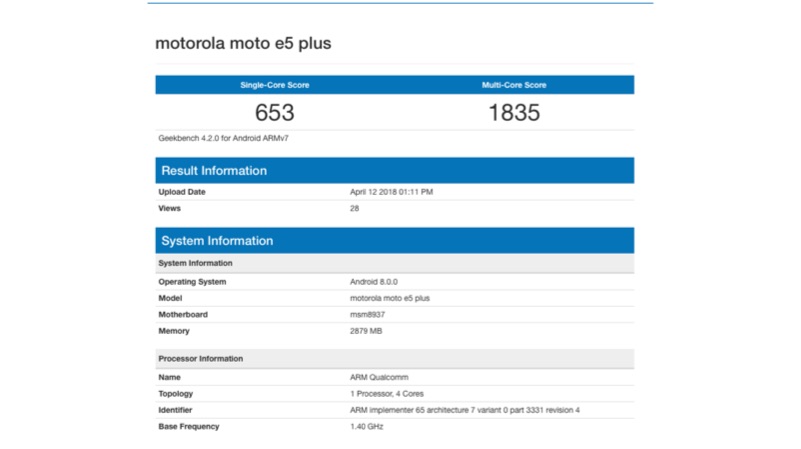Click the Result Information section header
This screenshot has width=801, height=449.
[214, 171]
